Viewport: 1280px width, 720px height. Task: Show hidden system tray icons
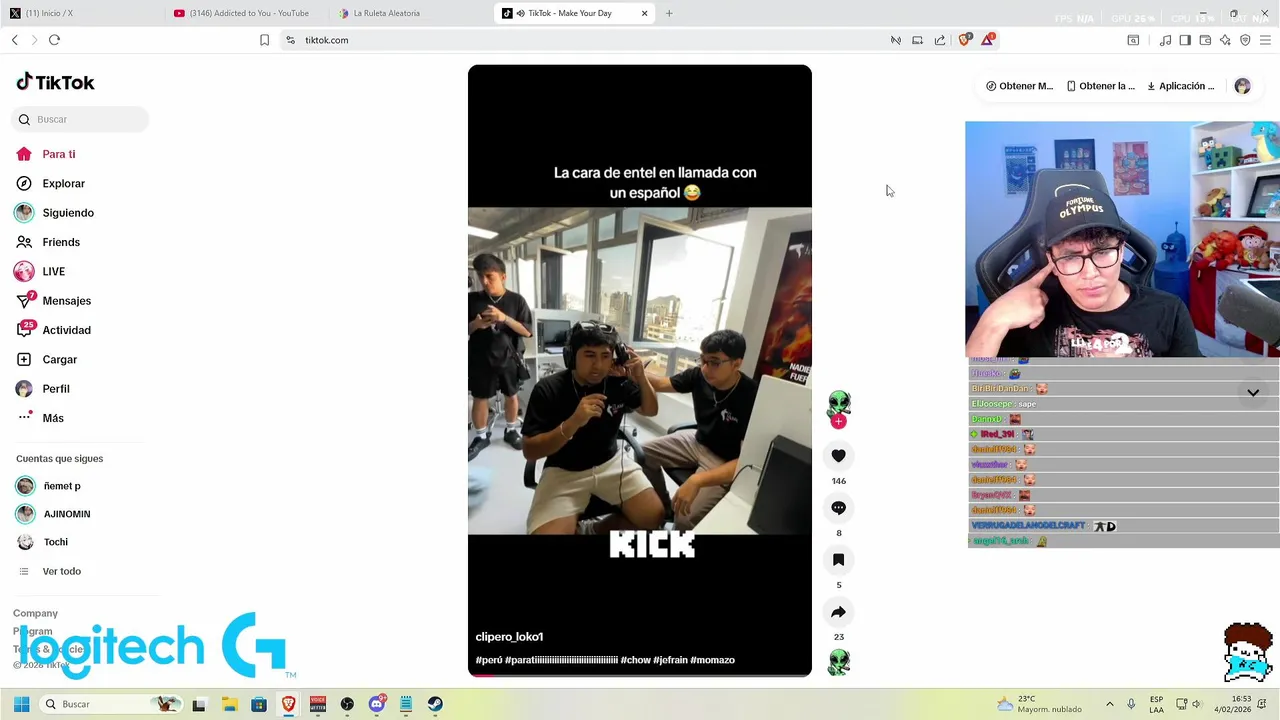click(1109, 704)
